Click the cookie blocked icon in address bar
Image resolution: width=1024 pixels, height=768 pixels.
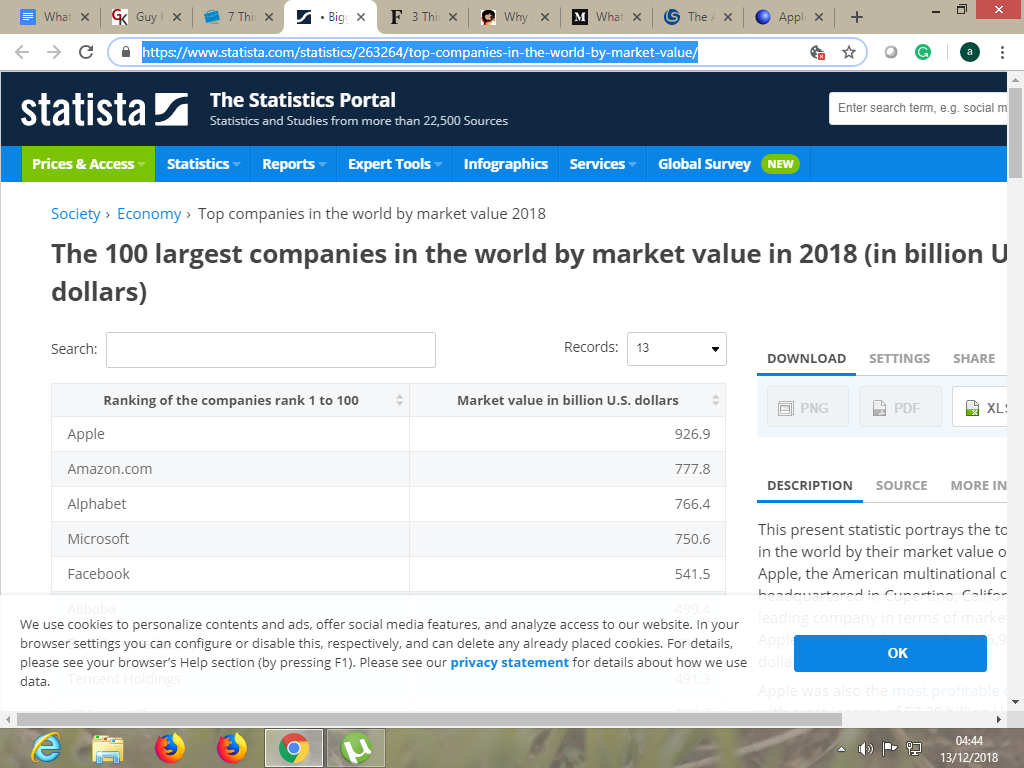tap(817, 52)
